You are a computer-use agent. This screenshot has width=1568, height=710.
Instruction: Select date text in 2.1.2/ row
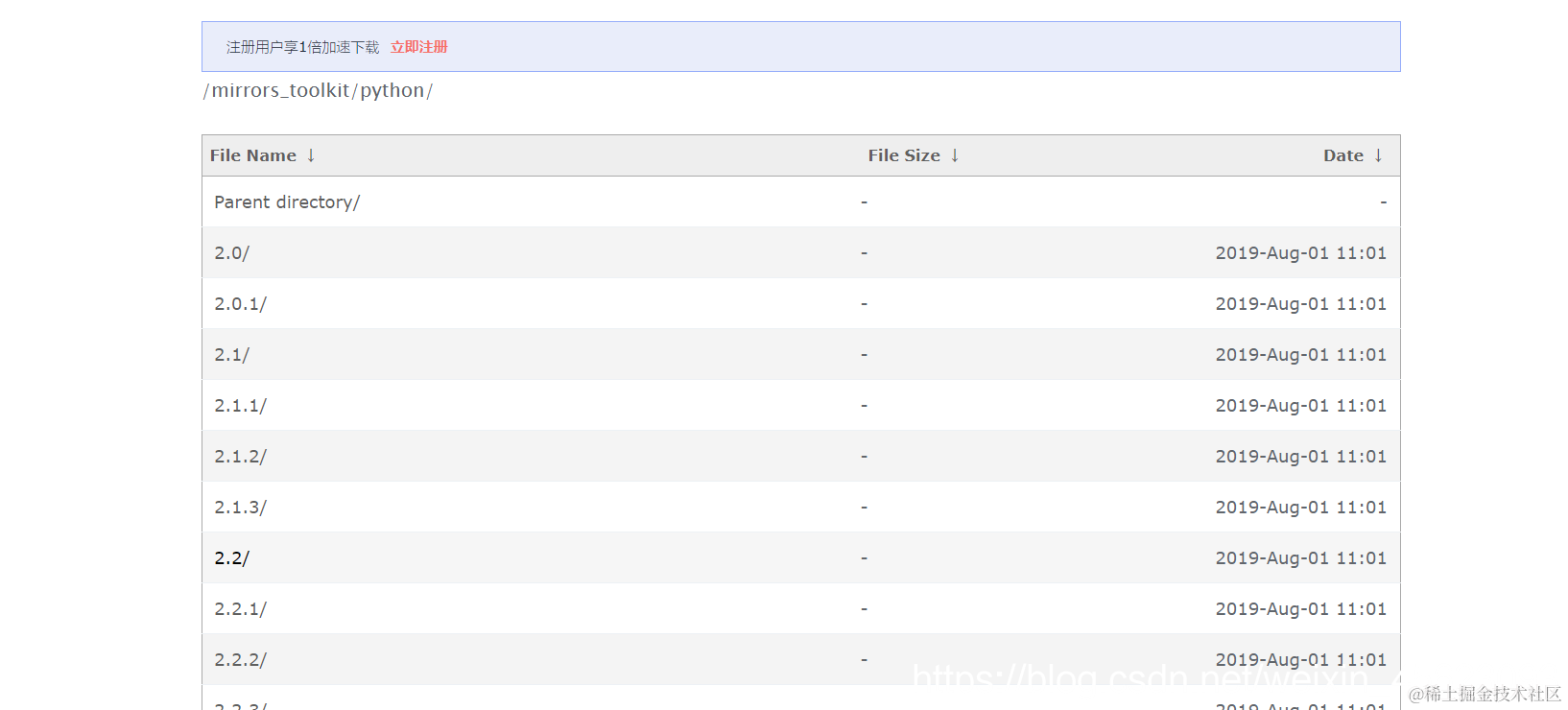click(1300, 457)
